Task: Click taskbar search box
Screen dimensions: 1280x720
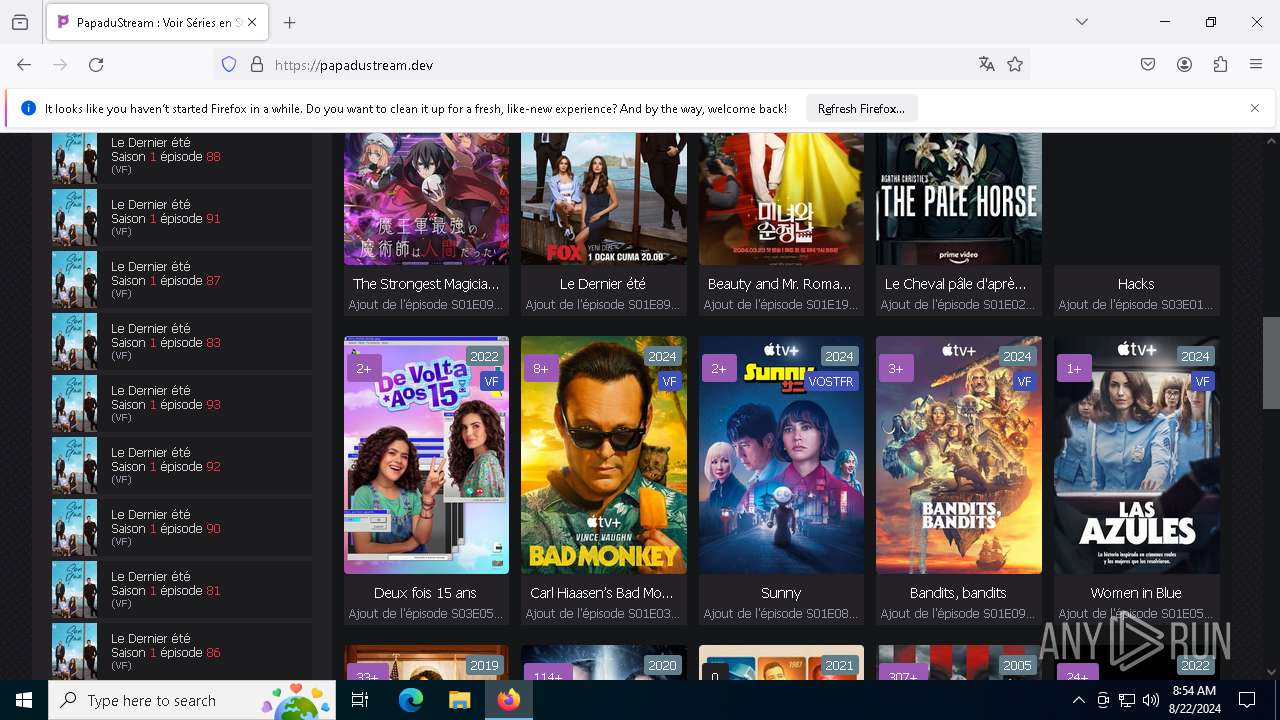Action: pyautogui.click(x=192, y=700)
